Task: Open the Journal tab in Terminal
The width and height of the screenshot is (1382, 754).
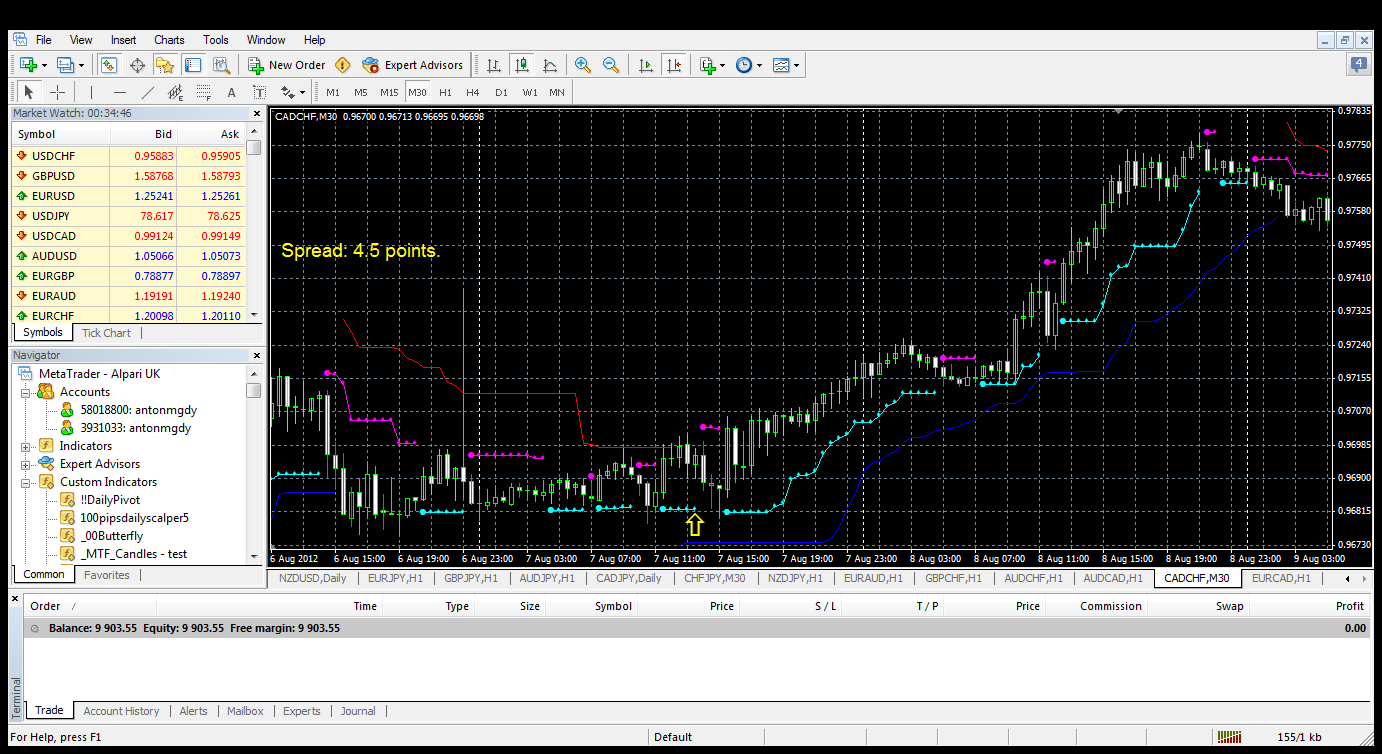Action: pos(358,711)
